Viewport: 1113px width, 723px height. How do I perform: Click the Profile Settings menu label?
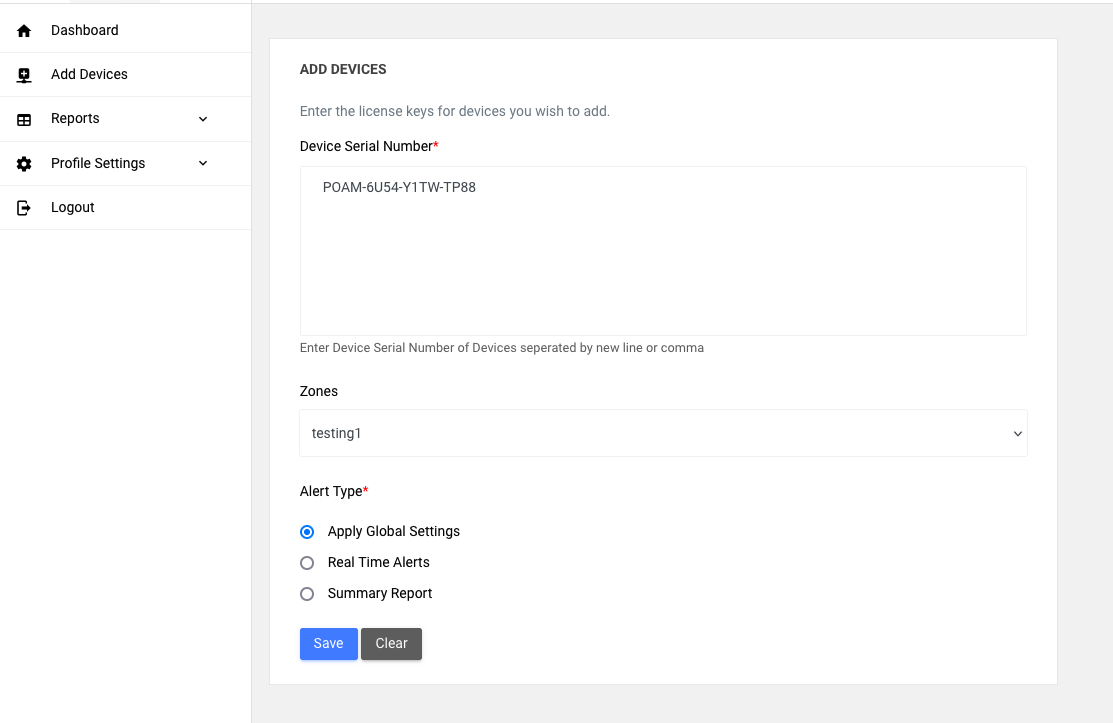tap(98, 163)
